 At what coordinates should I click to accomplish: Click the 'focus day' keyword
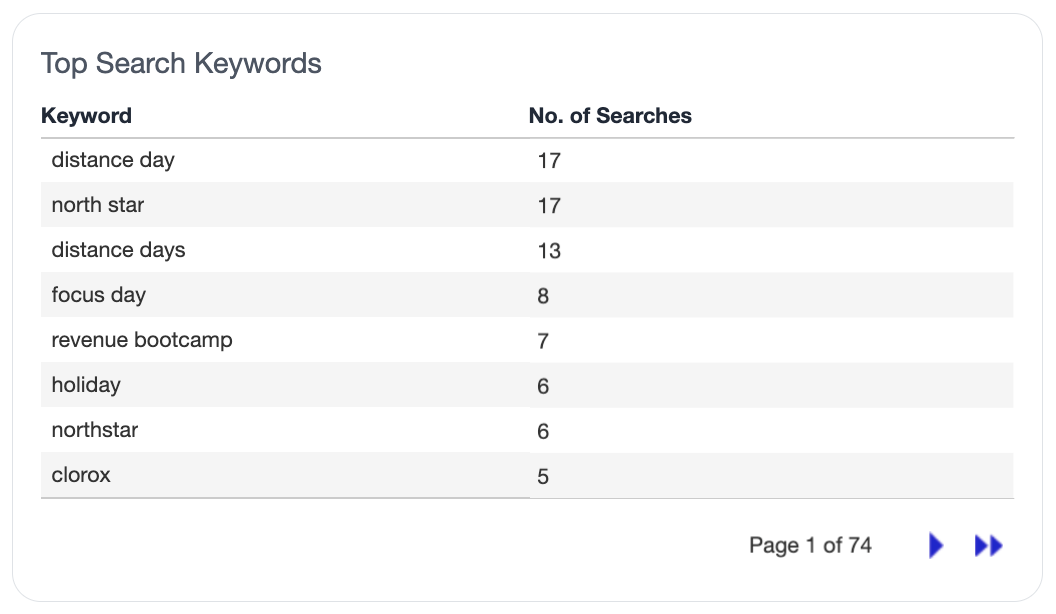pos(99,295)
